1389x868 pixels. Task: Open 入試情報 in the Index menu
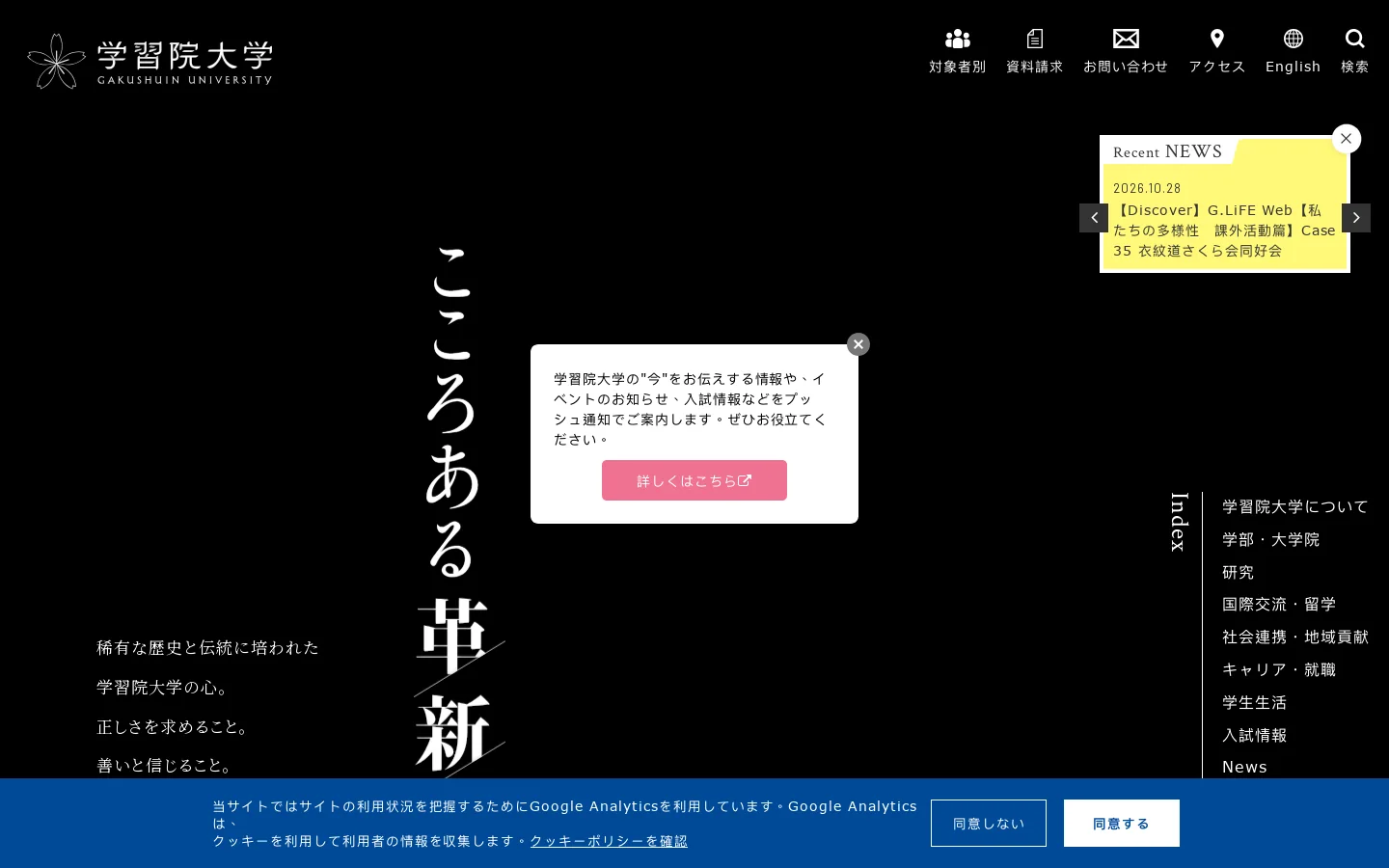coord(1255,735)
